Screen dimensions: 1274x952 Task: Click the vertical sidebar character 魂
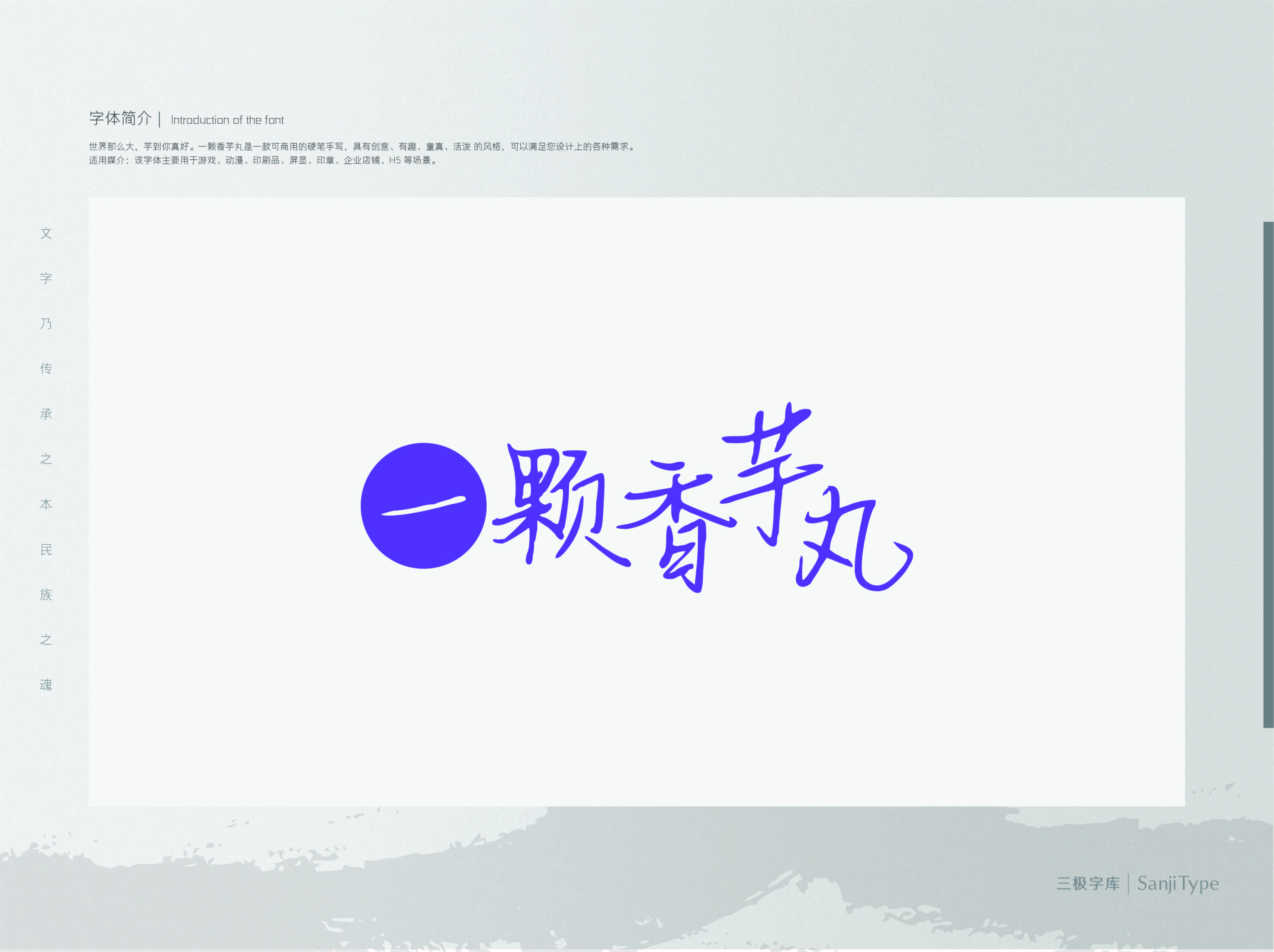46,685
